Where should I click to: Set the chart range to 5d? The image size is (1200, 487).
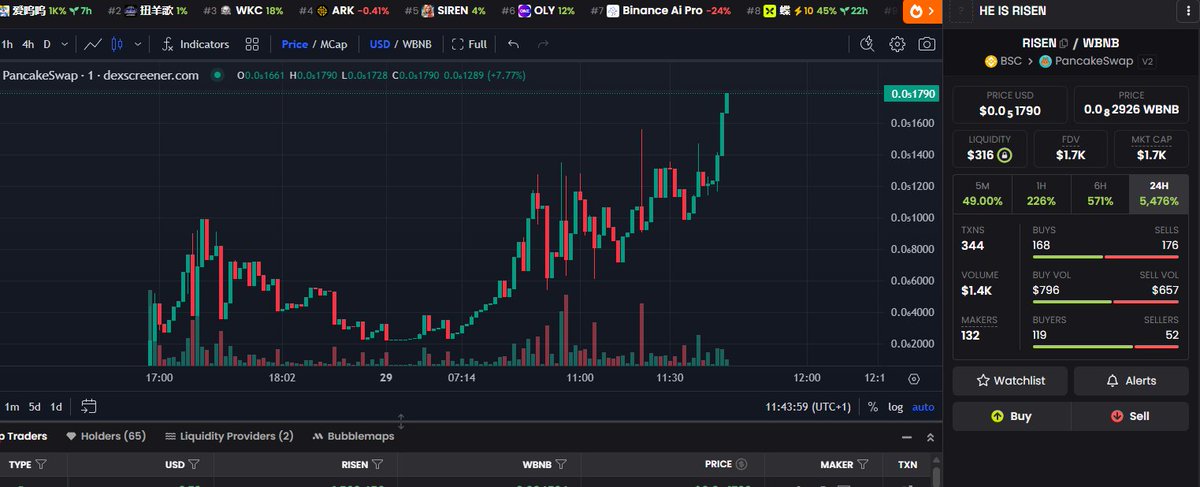pyautogui.click(x=35, y=407)
